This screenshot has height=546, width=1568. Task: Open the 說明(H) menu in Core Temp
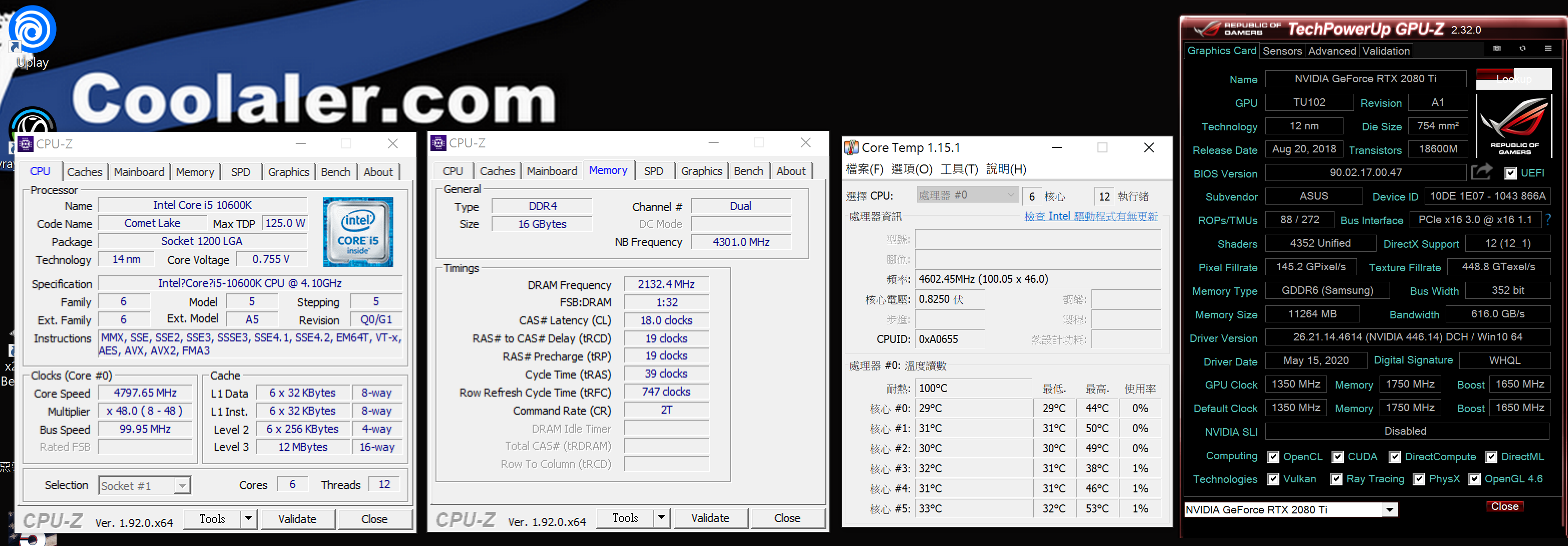[1006, 169]
